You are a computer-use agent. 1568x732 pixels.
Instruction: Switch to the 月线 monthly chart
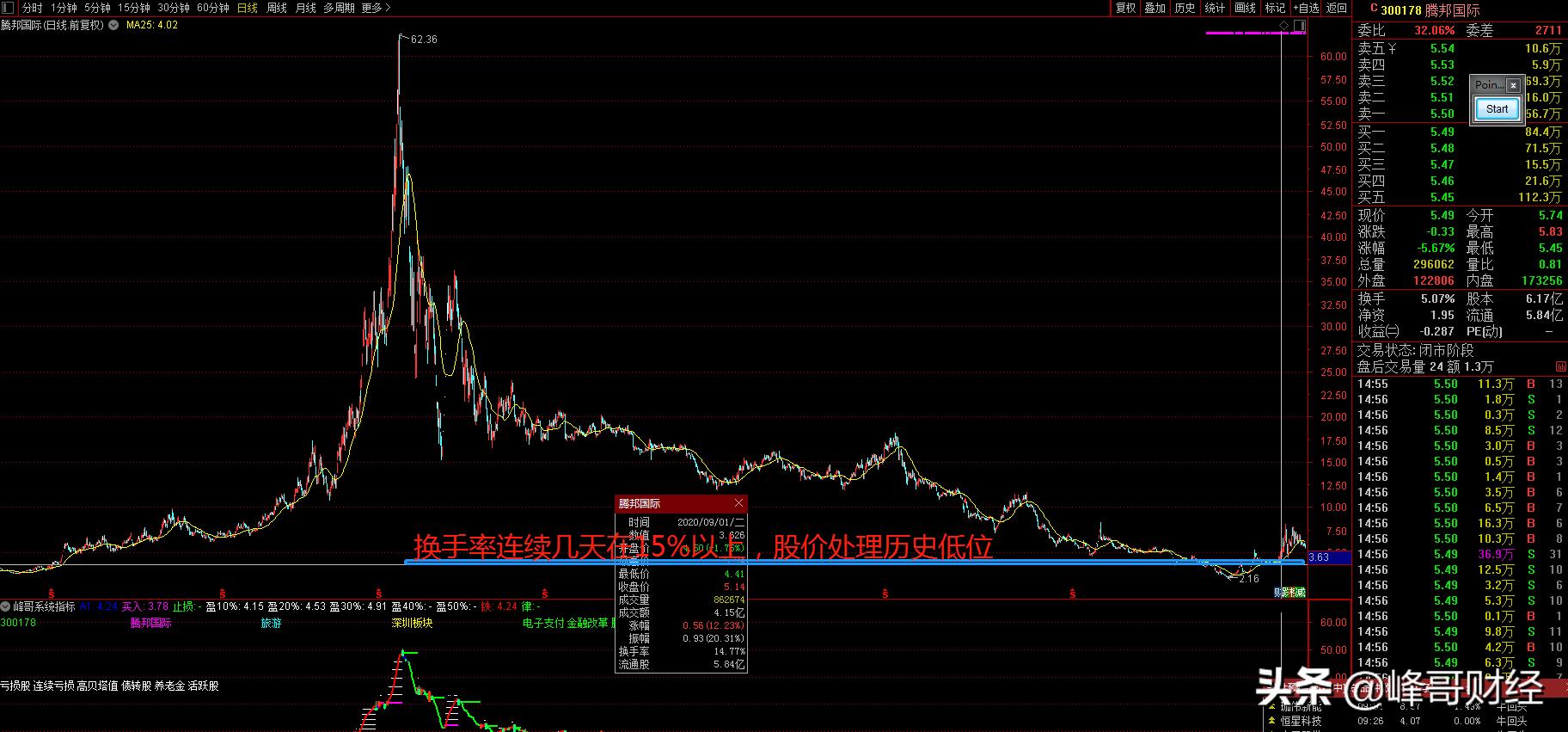click(306, 8)
